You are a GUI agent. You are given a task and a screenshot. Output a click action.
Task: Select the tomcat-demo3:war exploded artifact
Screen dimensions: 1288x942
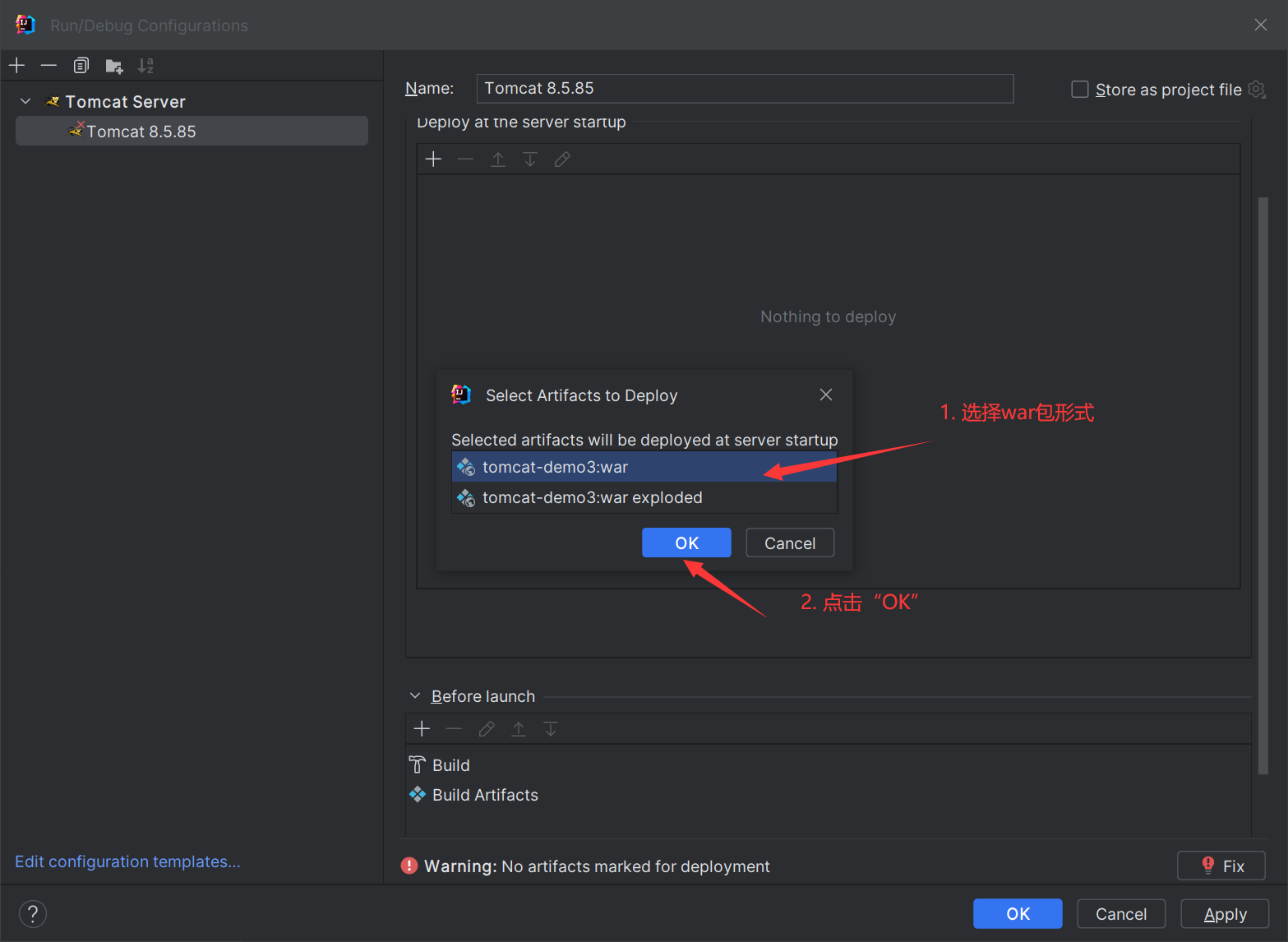(x=592, y=497)
